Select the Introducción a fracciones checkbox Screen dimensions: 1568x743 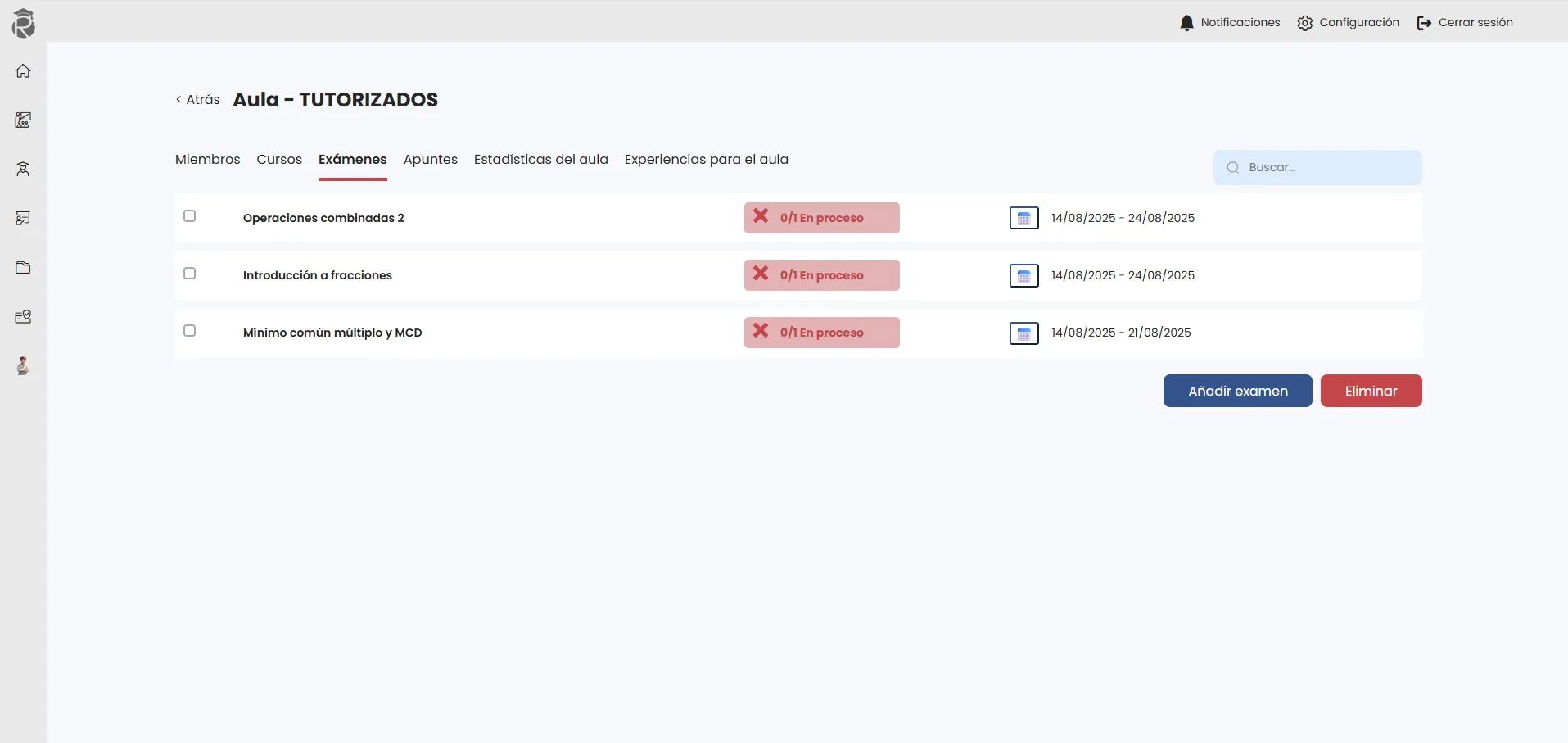point(190,274)
